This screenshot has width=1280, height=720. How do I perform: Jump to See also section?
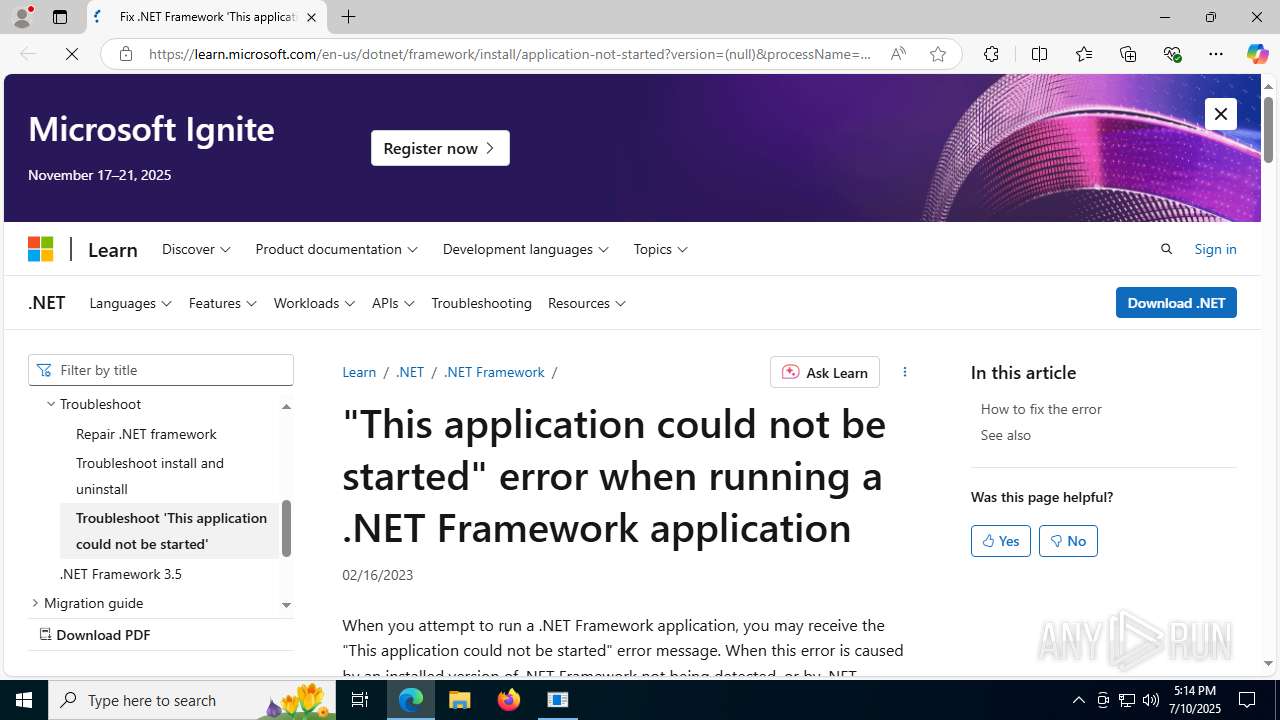(x=1005, y=435)
